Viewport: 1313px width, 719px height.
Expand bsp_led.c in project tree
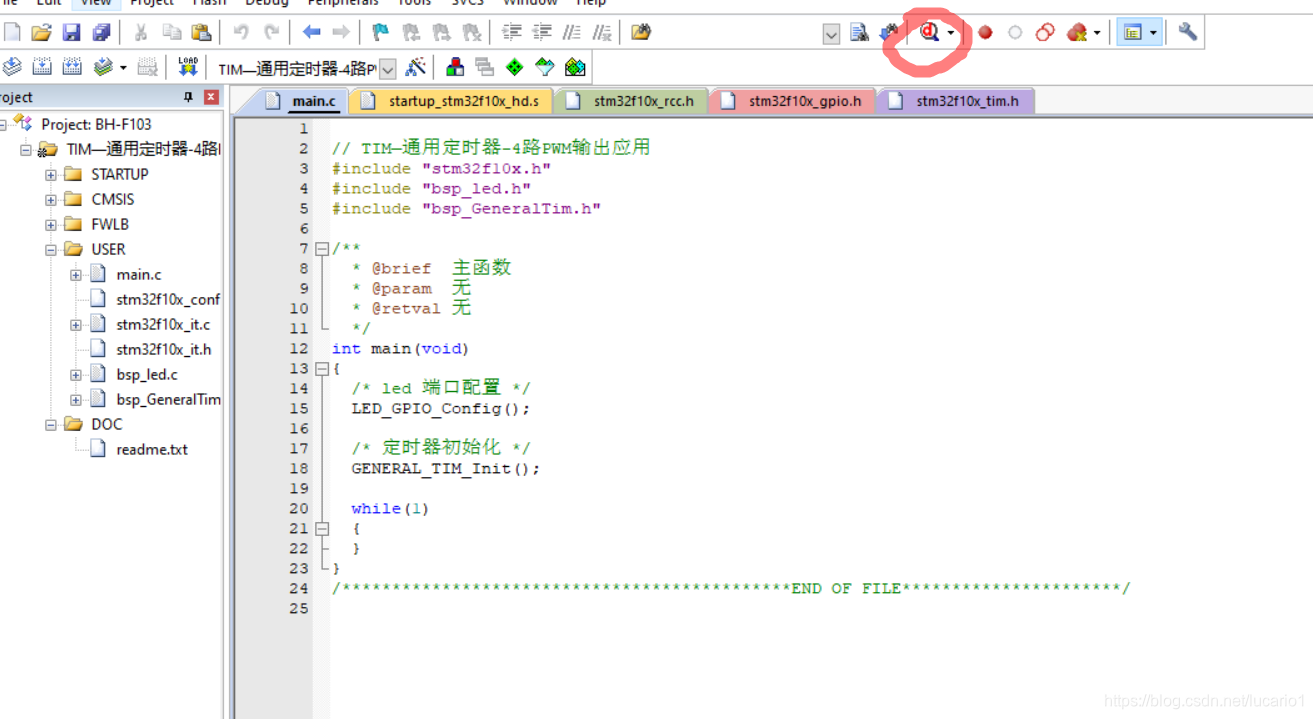76,374
